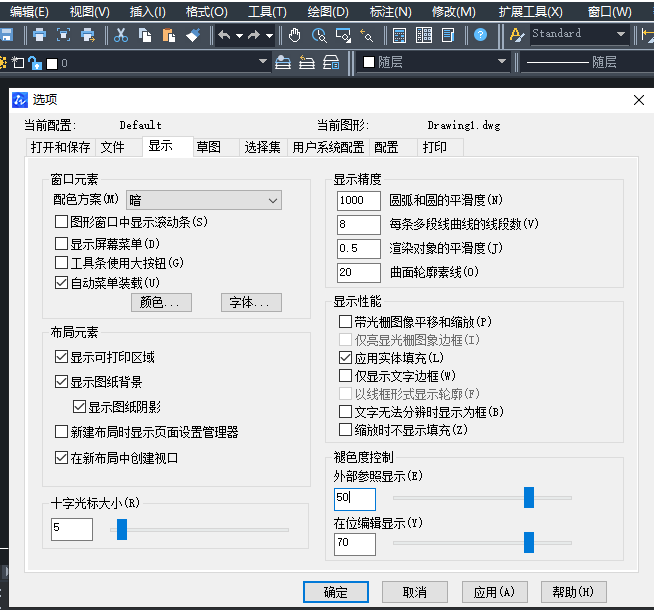Screen dimensions: 654x610
Task: Enable 图形窗口中显示滚动条 checkbox
Action: (62, 222)
